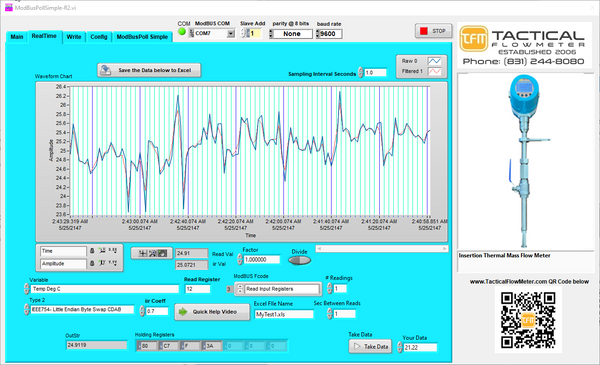This screenshot has width=600, height=365.
Task: Toggle the Time axis lock icon
Action: [92, 251]
